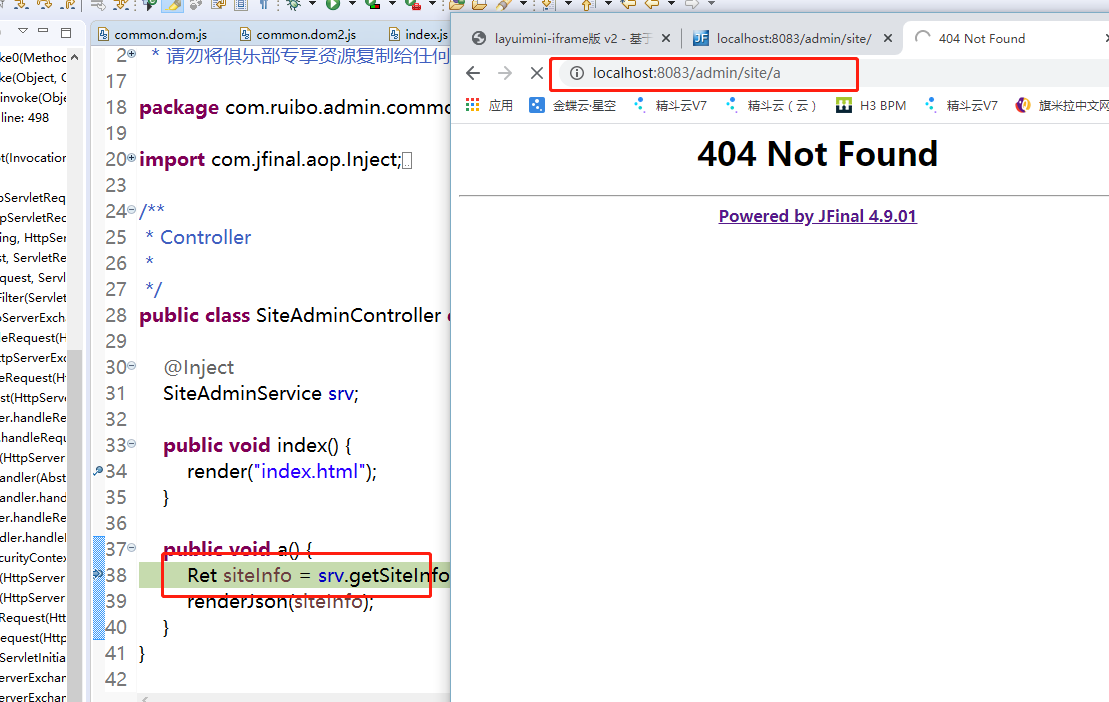The width and height of the screenshot is (1109, 702).
Task: Click the Debug bug icon in toolbar
Action: (294, 4)
